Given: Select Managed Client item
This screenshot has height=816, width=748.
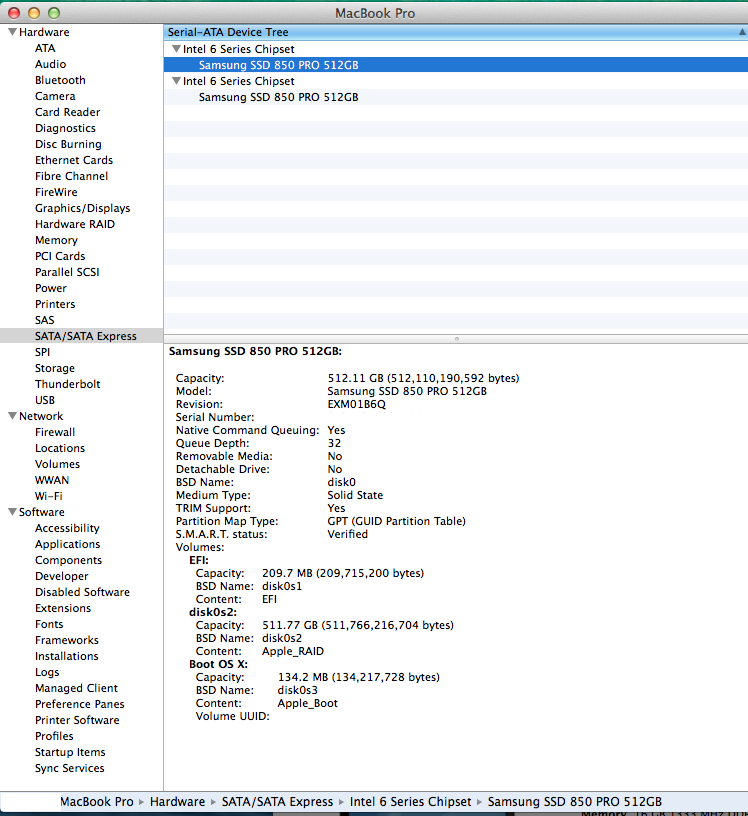Looking at the screenshot, I should (x=76, y=688).
